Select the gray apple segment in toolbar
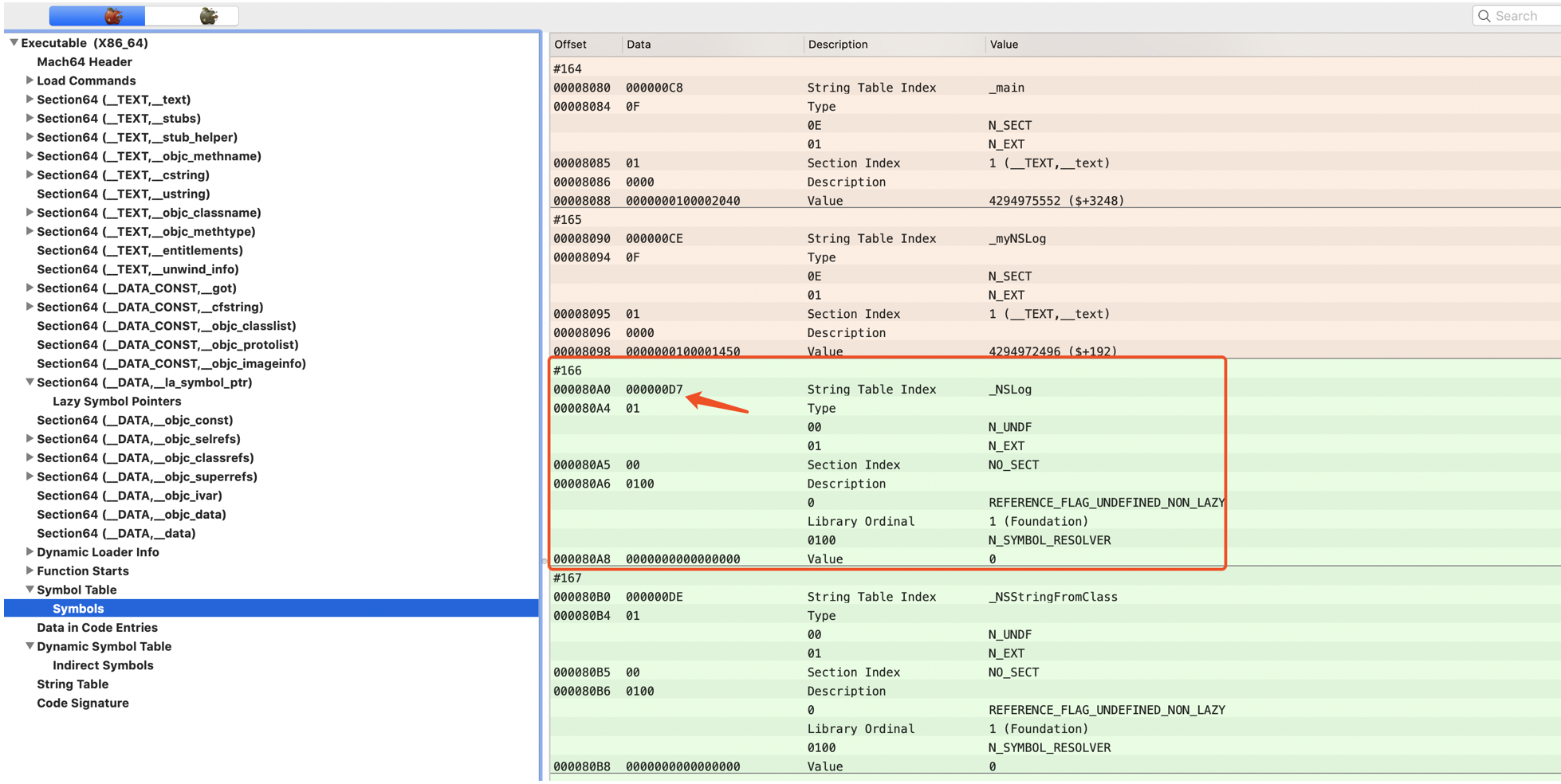 pos(192,15)
